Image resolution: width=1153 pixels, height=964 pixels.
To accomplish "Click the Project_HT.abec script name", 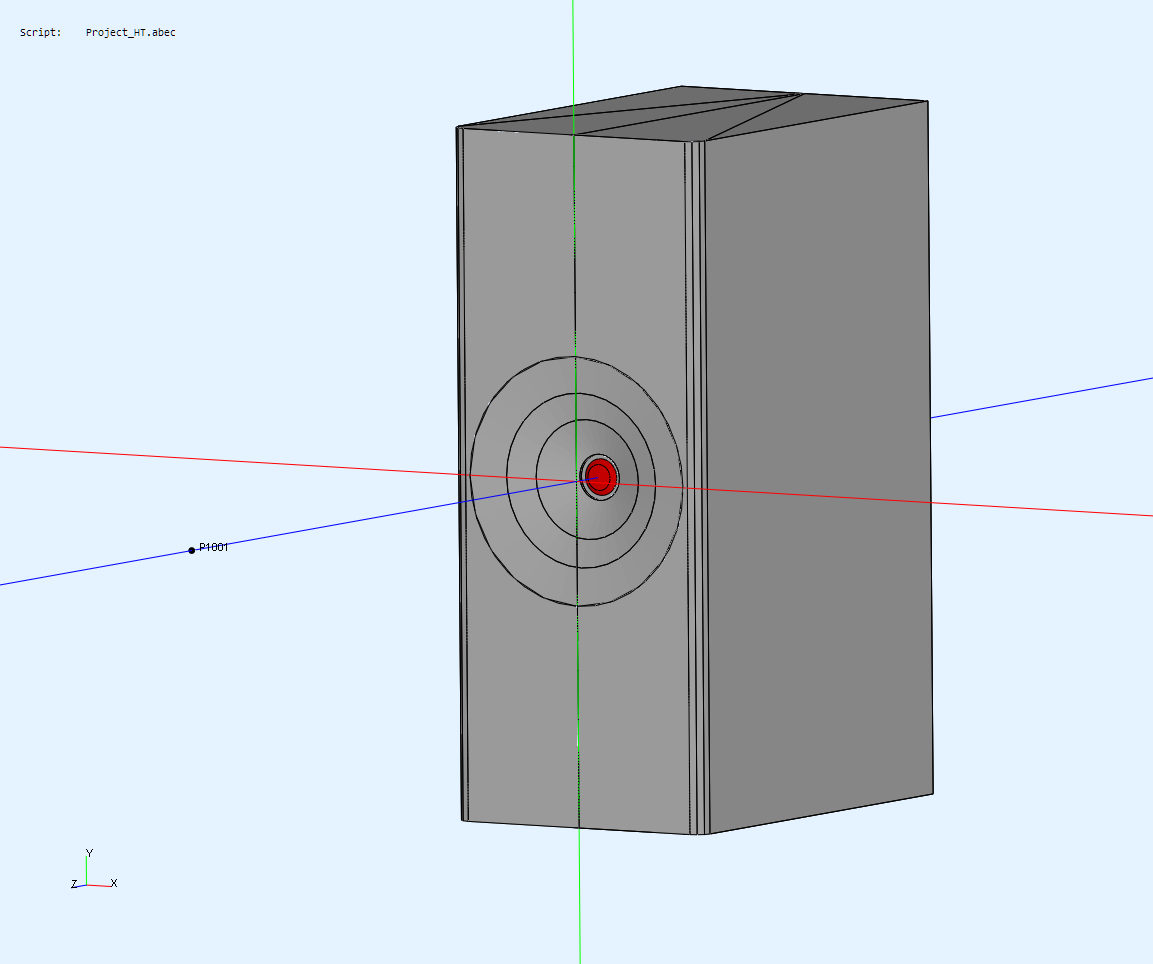I will (130, 33).
